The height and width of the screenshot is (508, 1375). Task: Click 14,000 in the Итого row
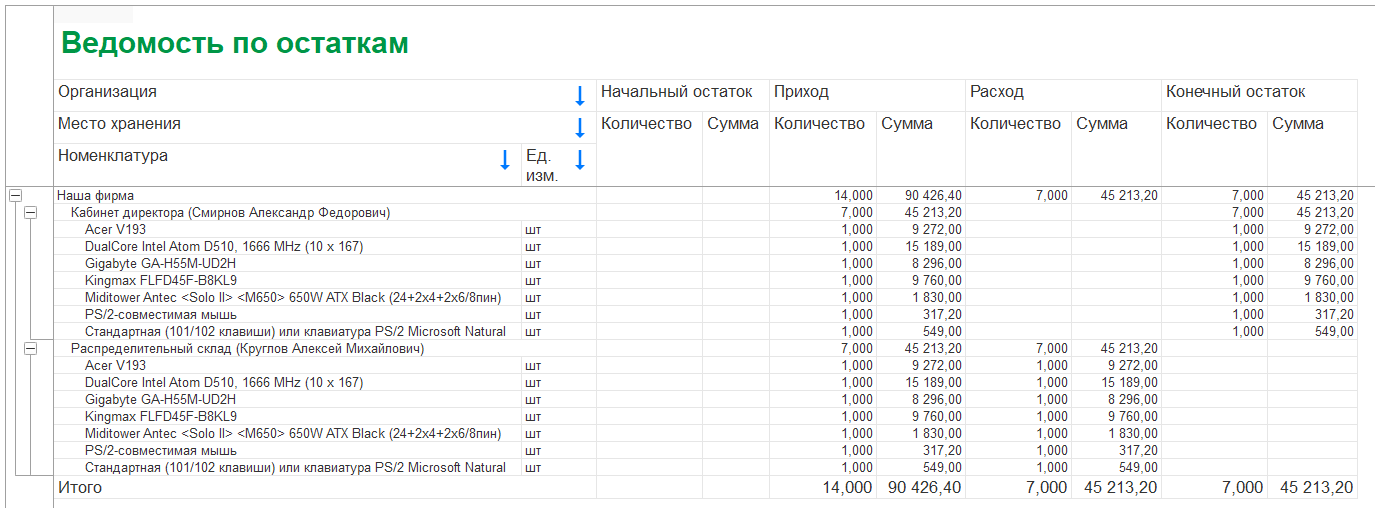847,488
